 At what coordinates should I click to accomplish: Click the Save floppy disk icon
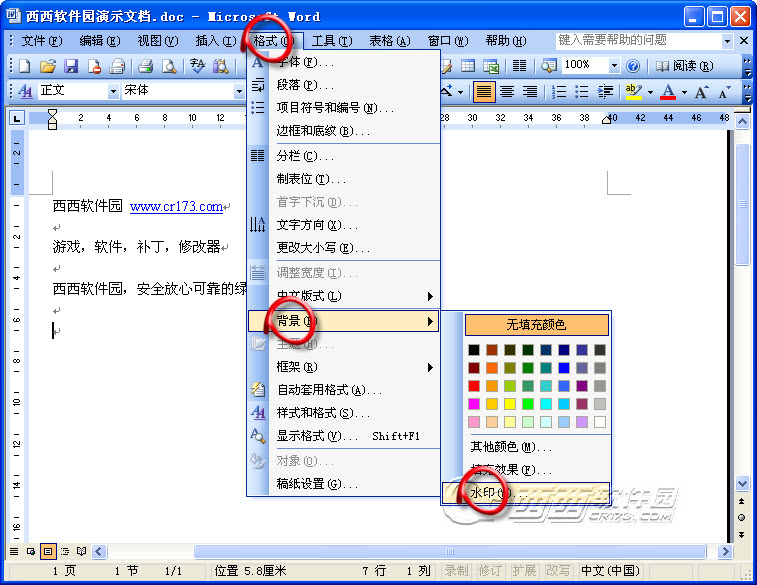pyautogui.click(x=71, y=66)
